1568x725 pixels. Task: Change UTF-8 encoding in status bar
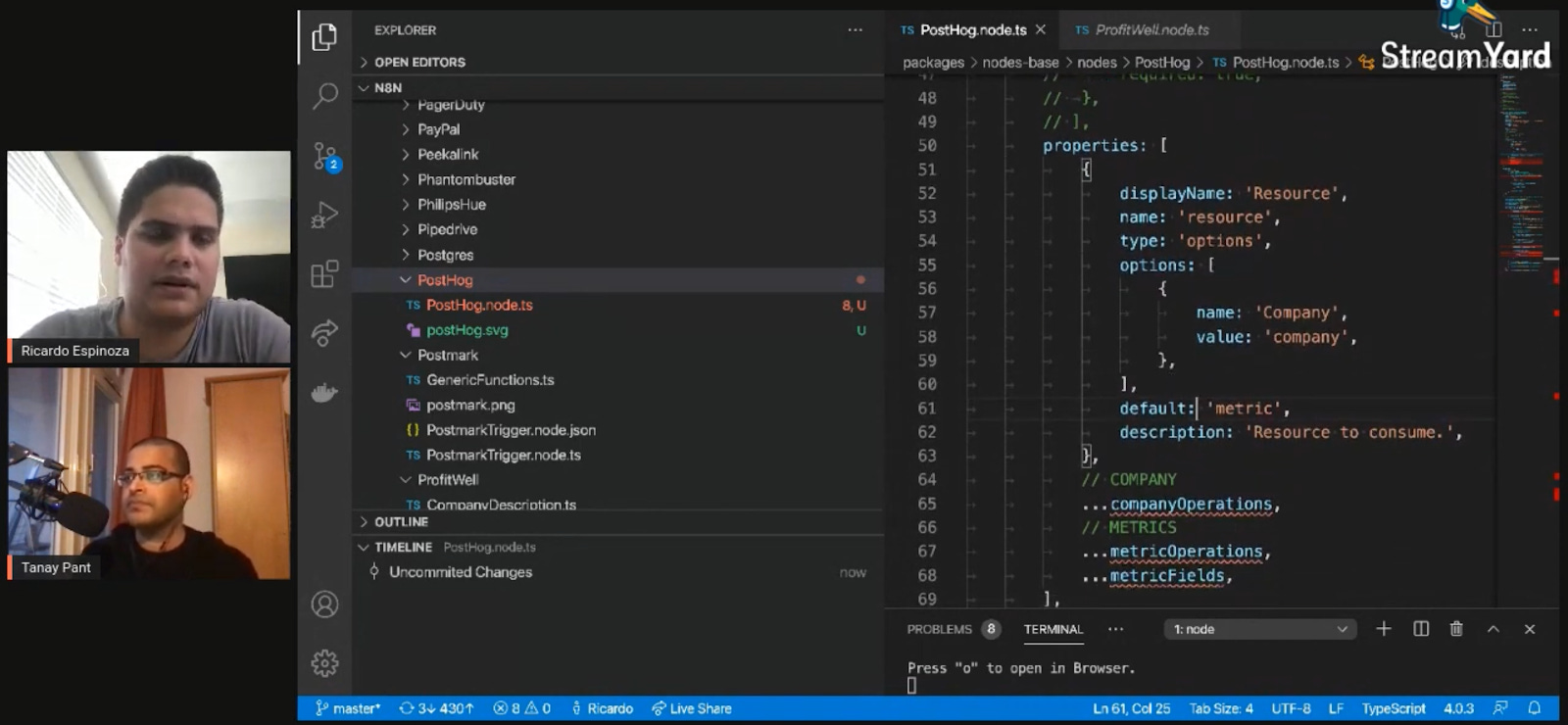click(1291, 708)
